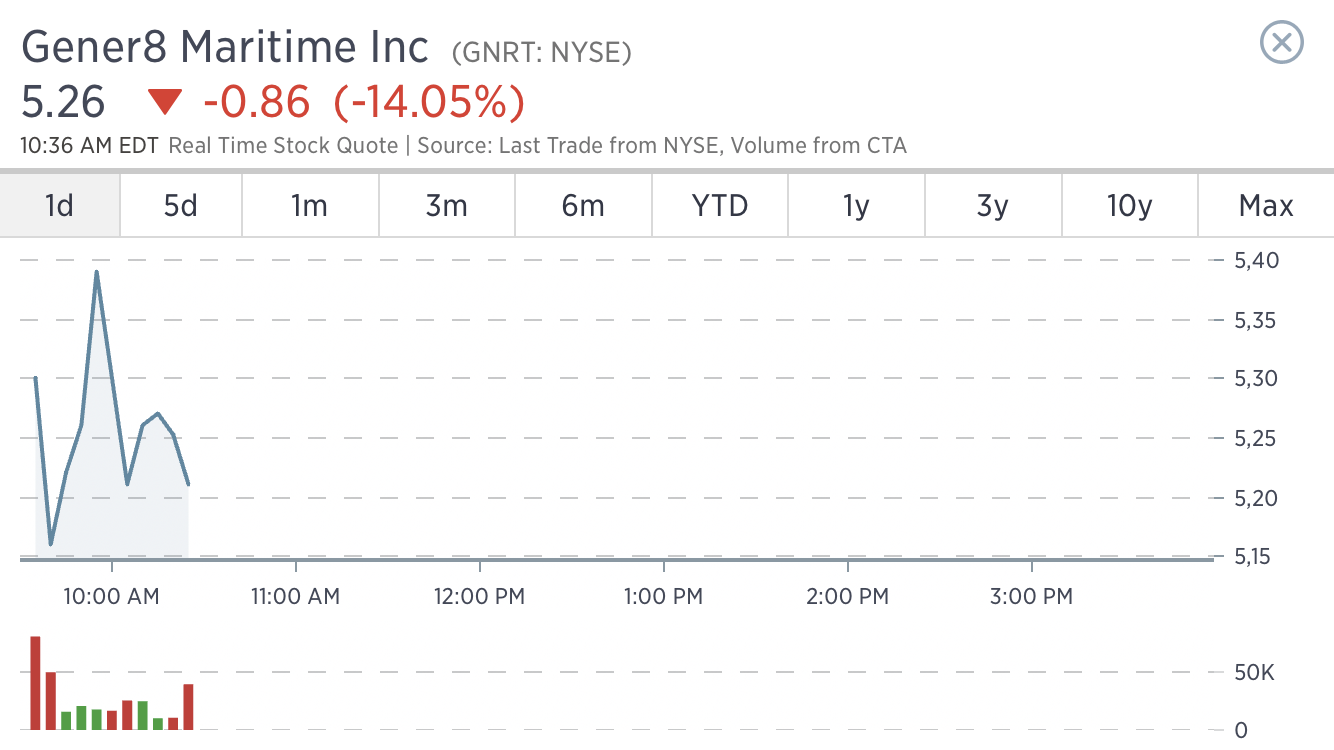Show the 3m price chart
Screen dimensions: 1334x750
(447, 206)
